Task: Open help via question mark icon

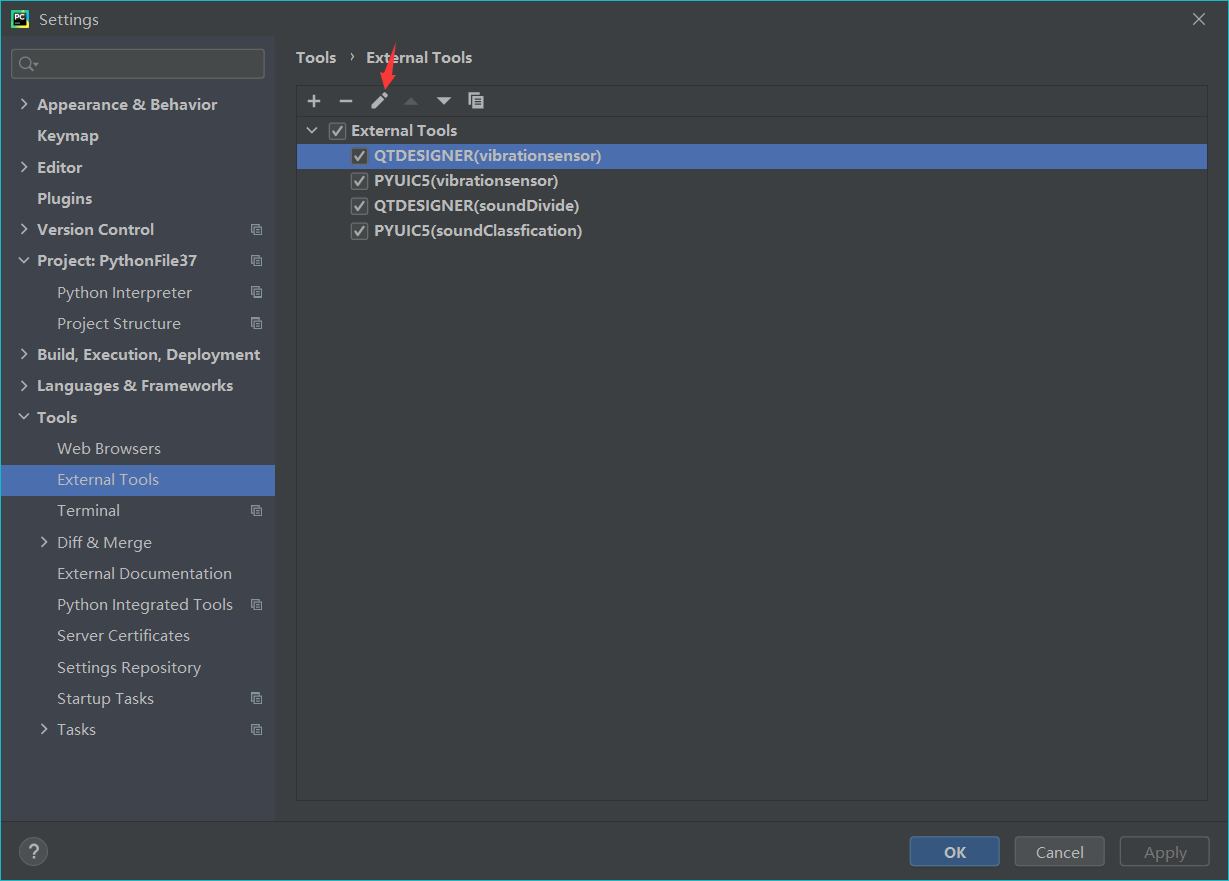Action: (x=33, y=851)
